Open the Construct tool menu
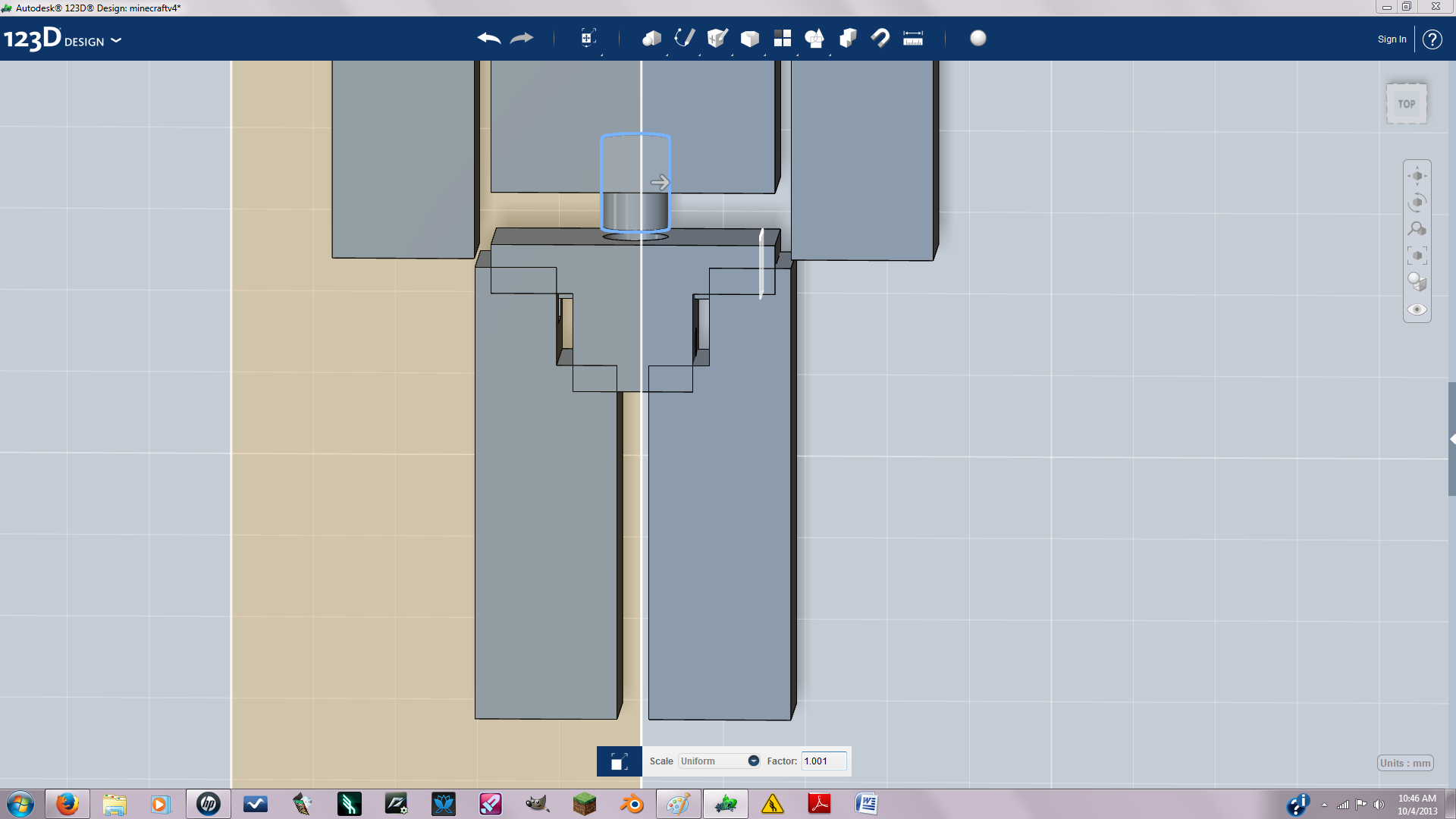The width and height of the screenshot is (1456, 819). point(717,38)
